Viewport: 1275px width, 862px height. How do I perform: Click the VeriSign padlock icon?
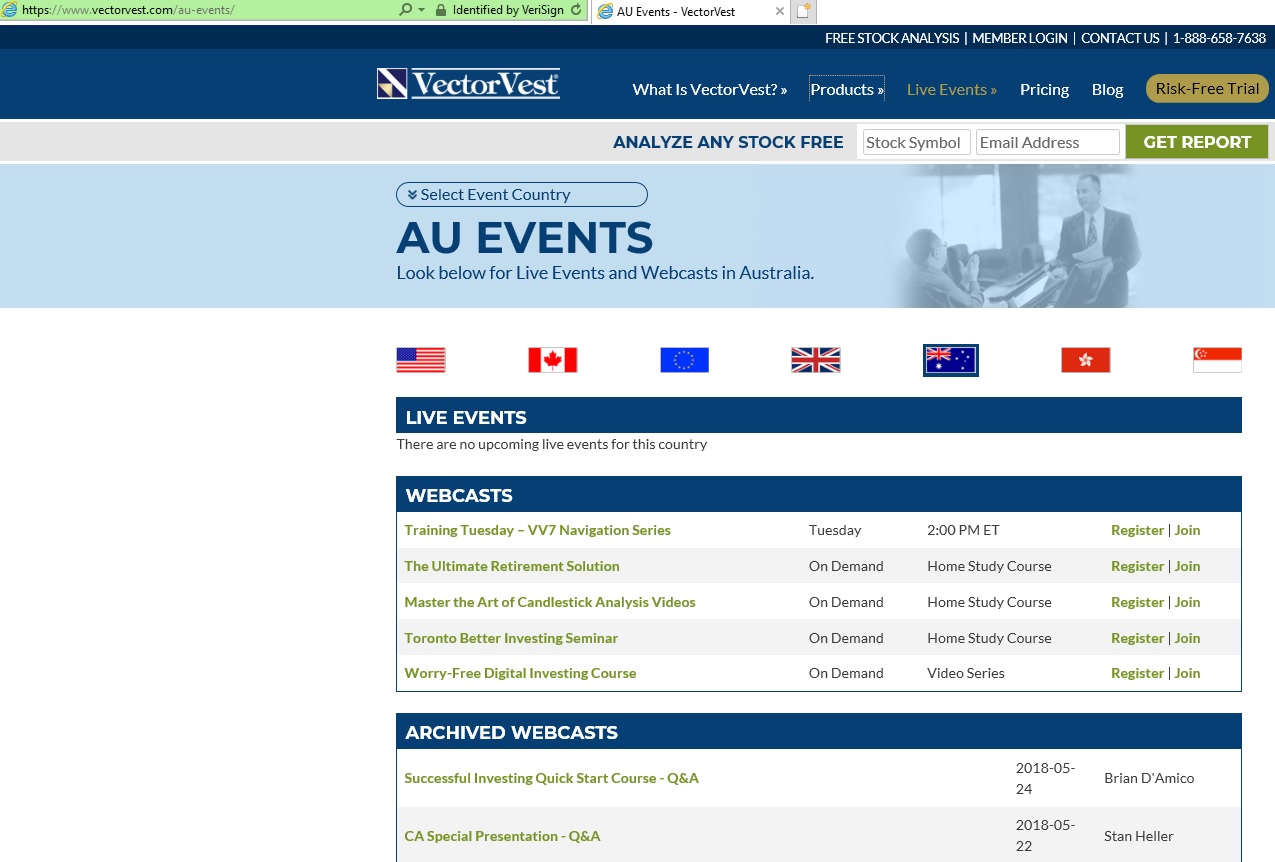point(441,11)
